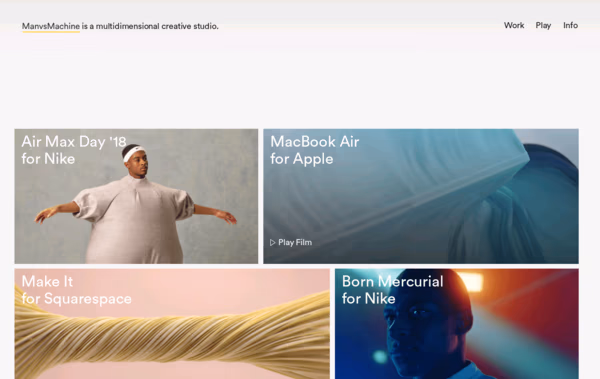
Task: Click the Play Film label
Action: coord(295,242)
